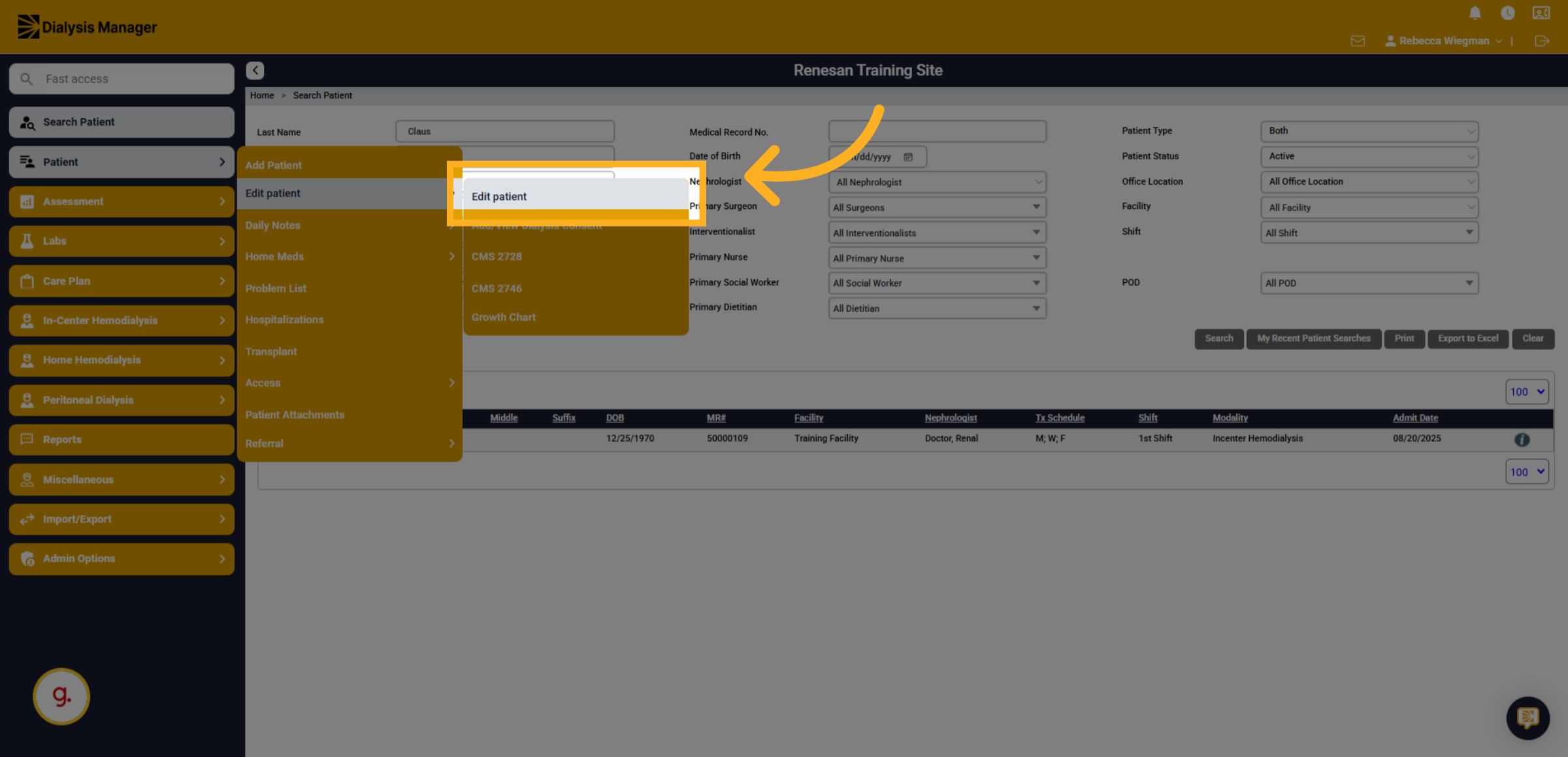Expand the Assessment sidebar menu
The height and width of the screenshot is (757, 1568).
(122, 202)
